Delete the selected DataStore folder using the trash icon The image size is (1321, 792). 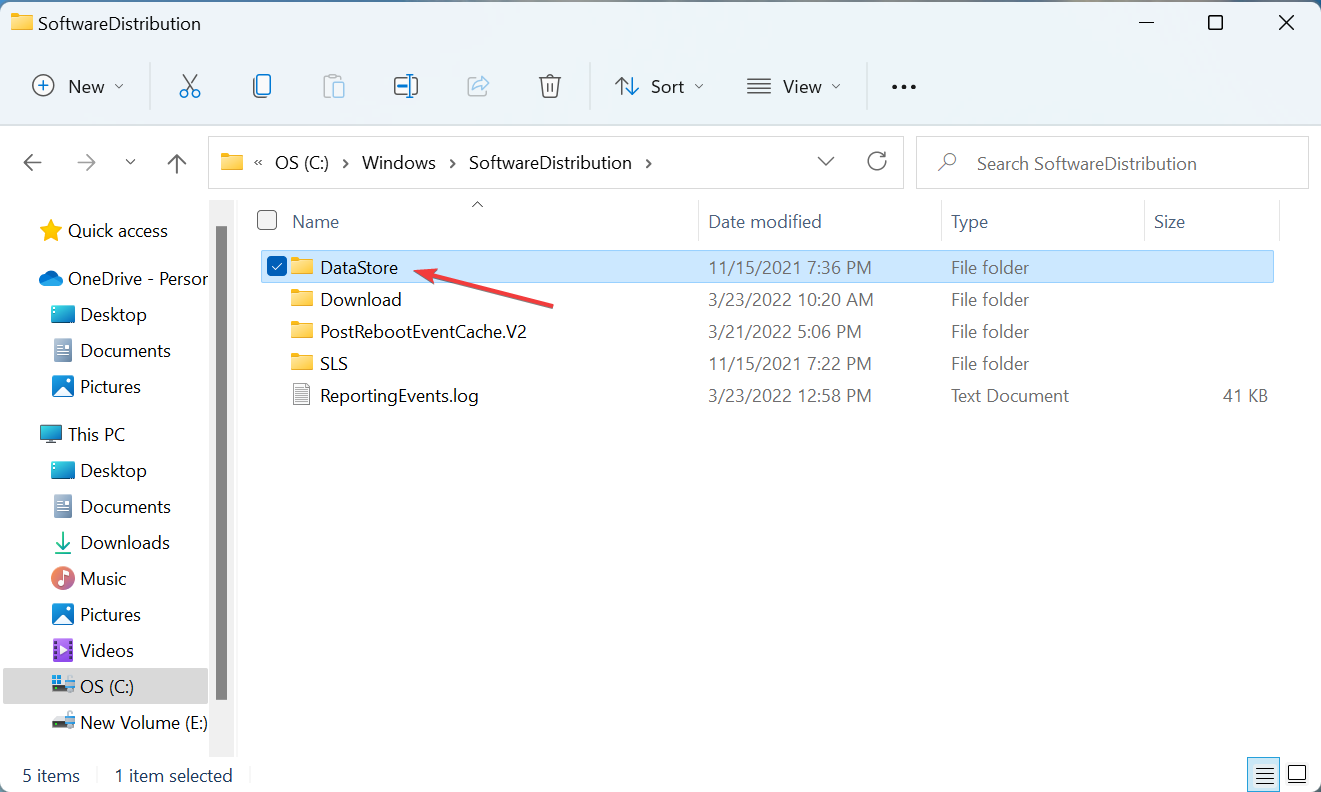[x=549, y=86]
